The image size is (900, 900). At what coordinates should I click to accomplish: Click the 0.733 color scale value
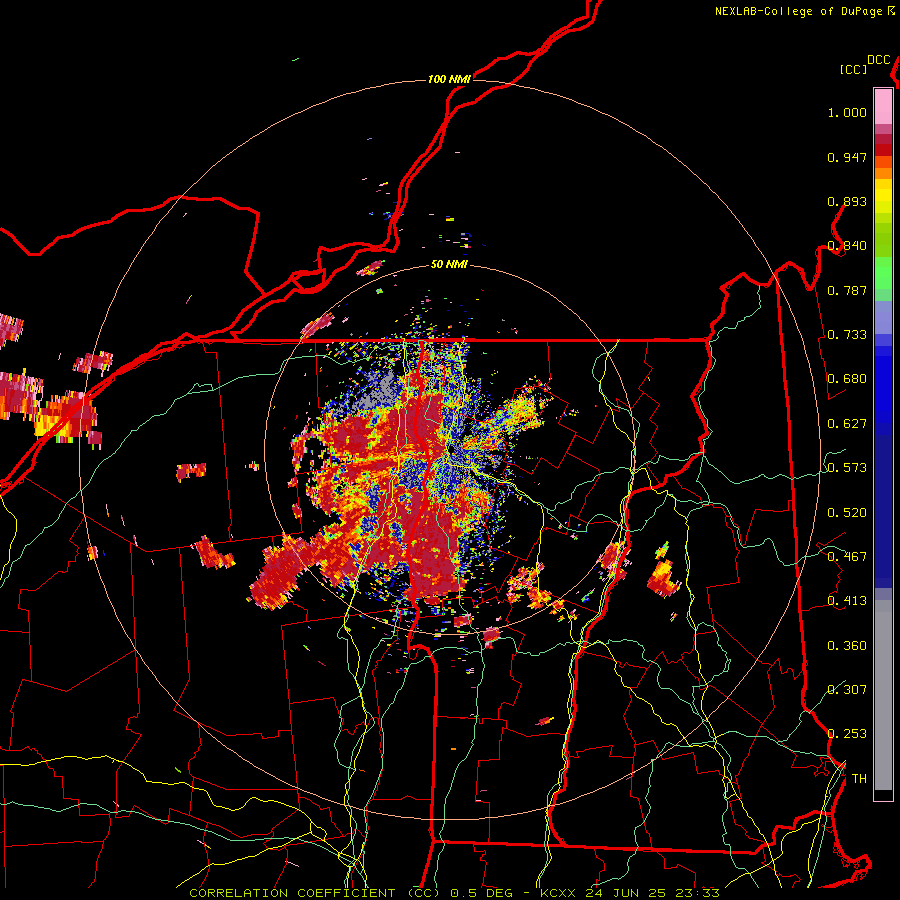pyautogui.click(x=847, y=335)
